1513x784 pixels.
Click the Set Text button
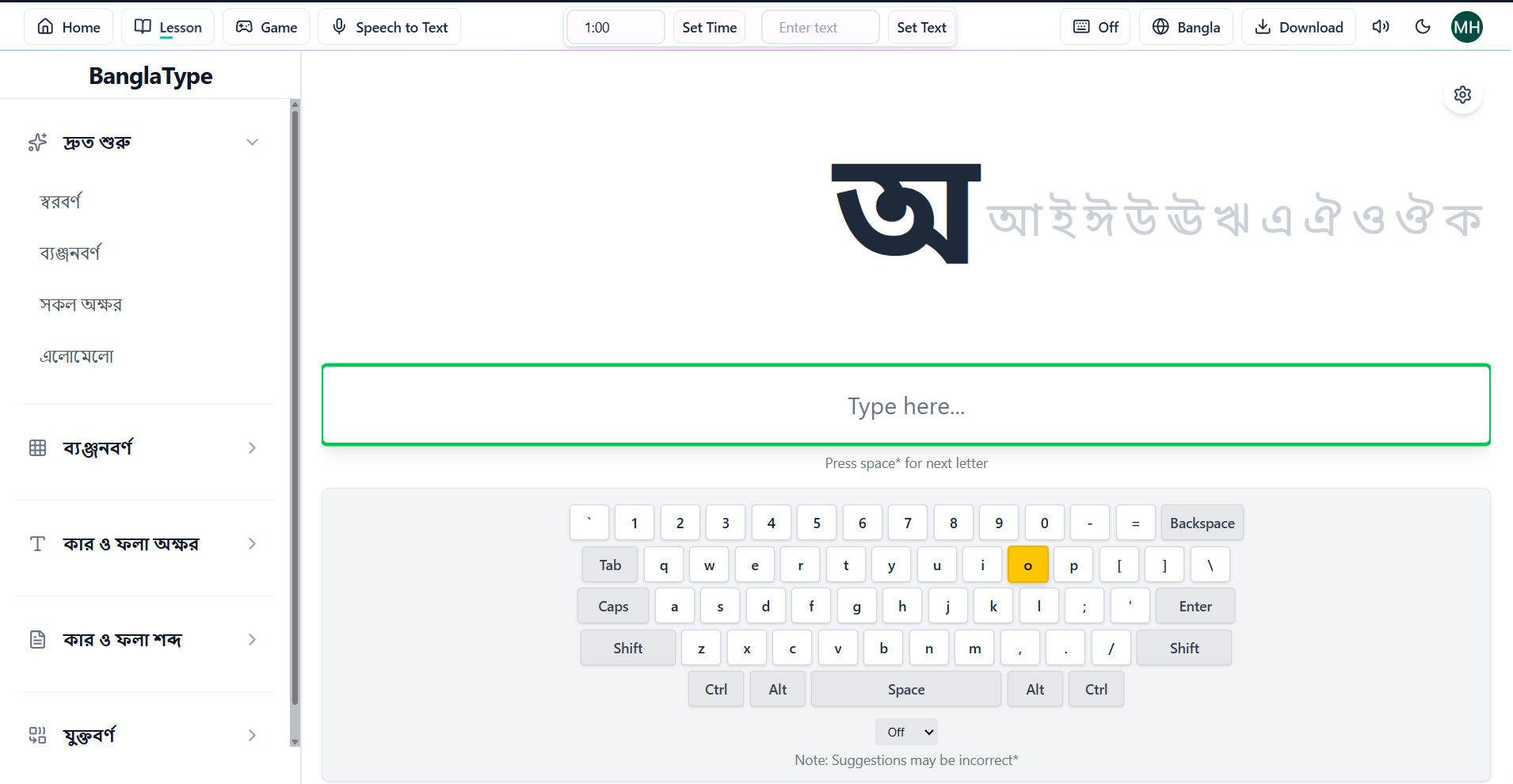(921, 26)
